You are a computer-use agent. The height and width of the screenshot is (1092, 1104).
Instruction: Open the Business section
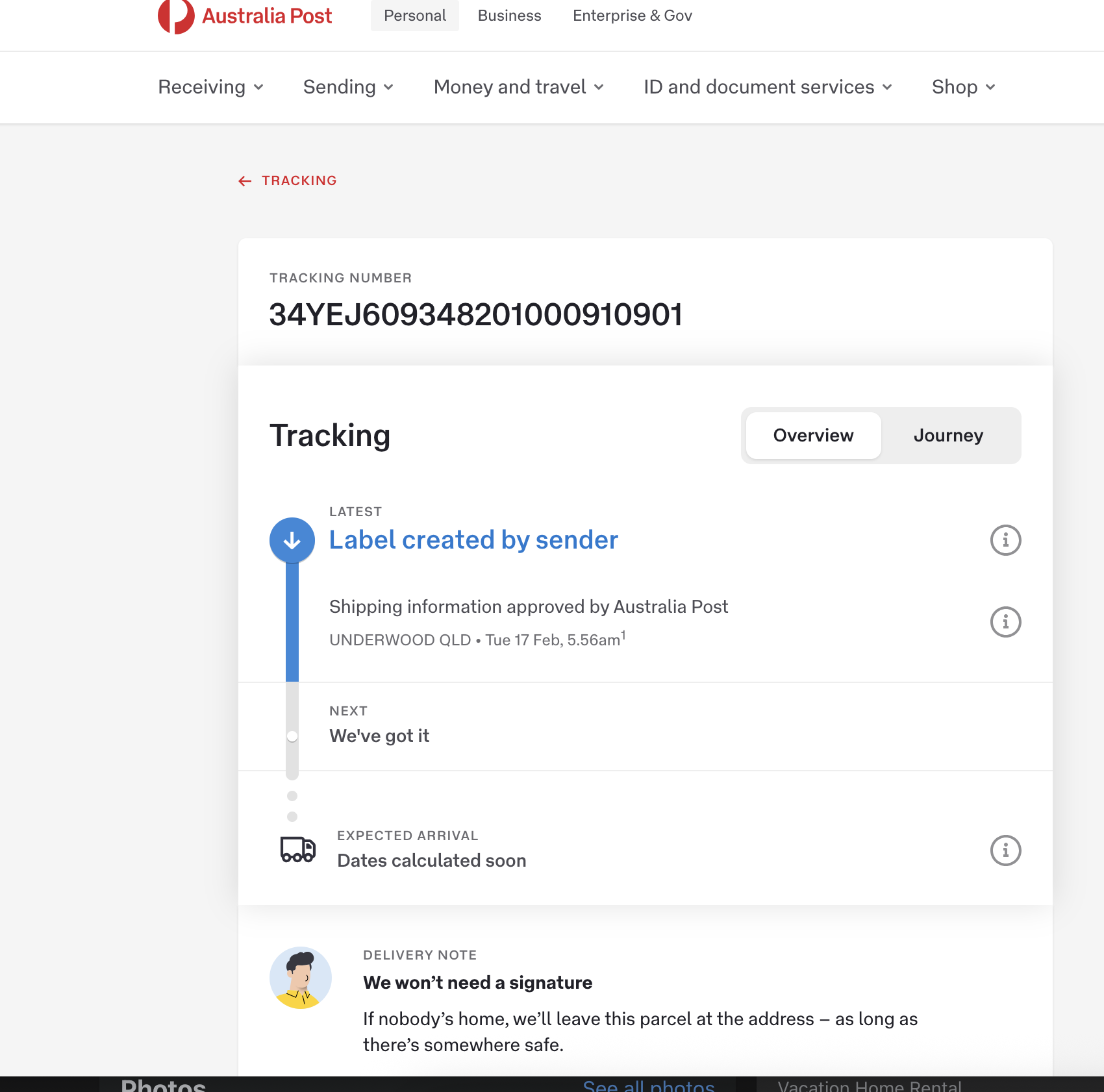coord(509,16)
